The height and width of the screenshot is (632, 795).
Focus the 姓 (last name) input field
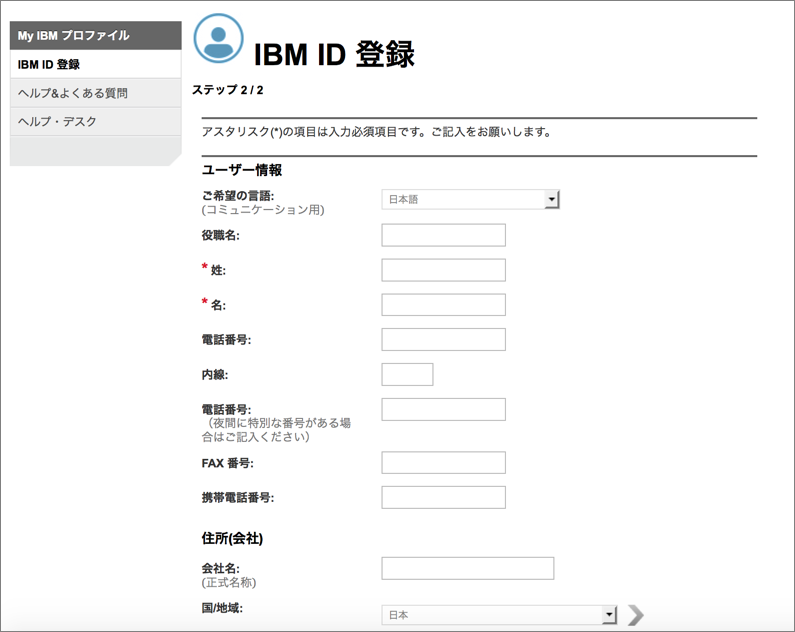[x=444, y=270]
